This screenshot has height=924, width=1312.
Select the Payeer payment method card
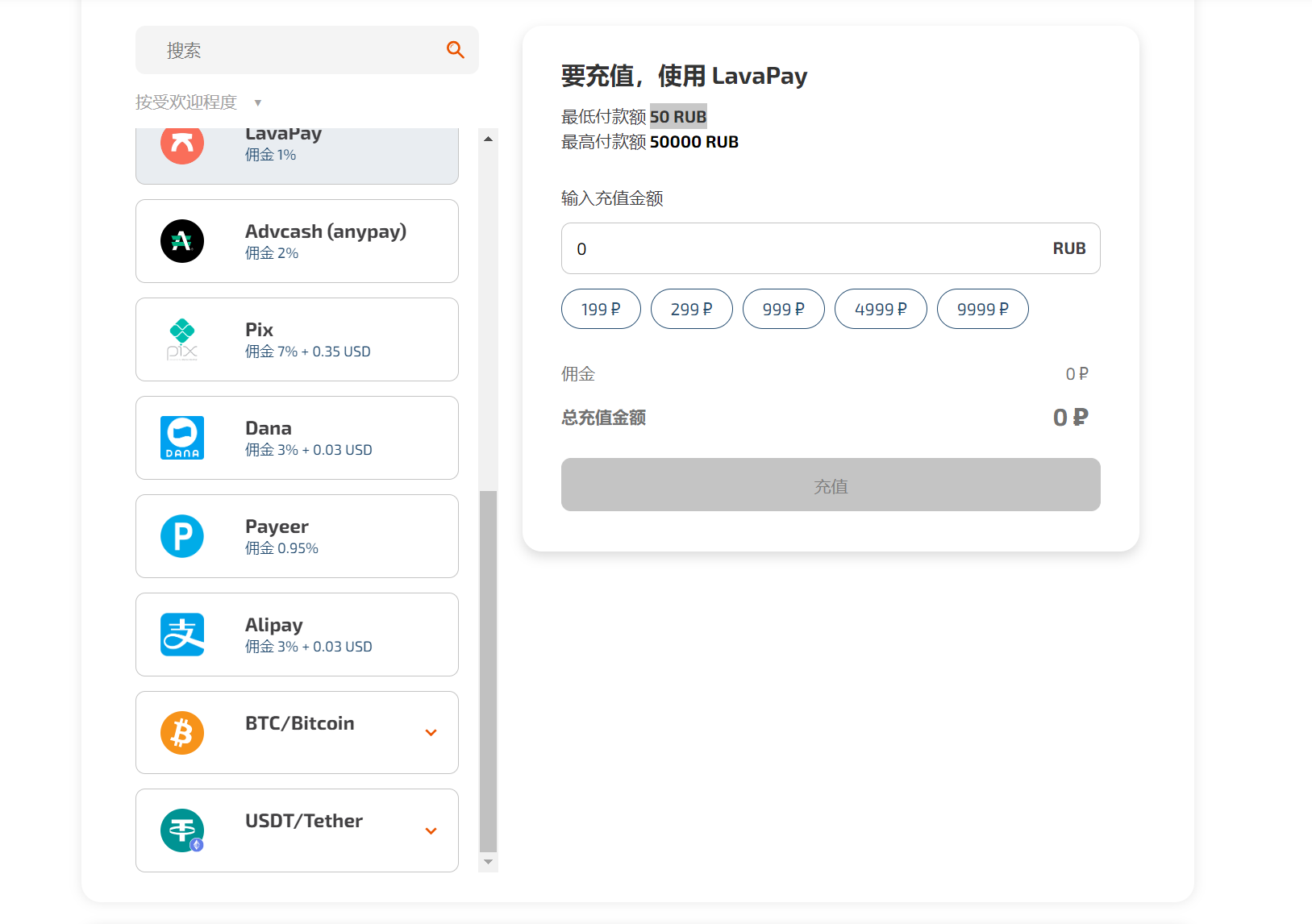click(297, 536)
